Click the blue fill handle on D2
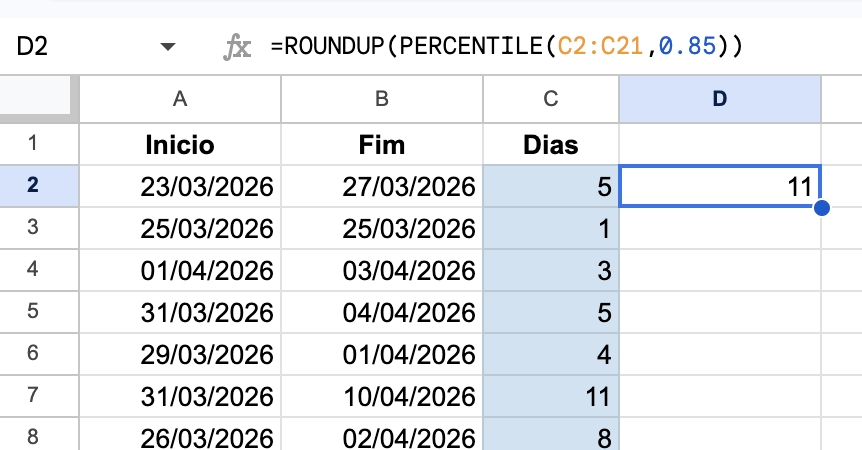The height and width of the screenshot is (450, 862). click(822, 208)
